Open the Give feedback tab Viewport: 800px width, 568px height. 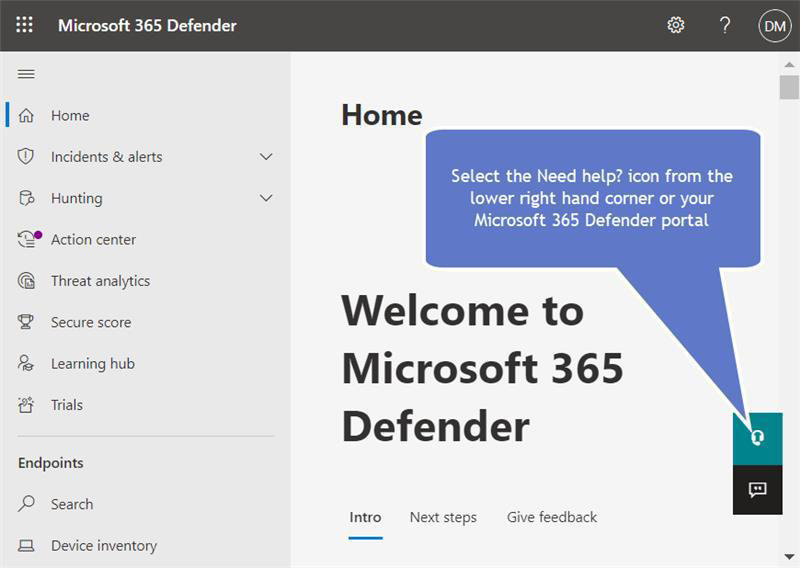click(x=552, y=517)
